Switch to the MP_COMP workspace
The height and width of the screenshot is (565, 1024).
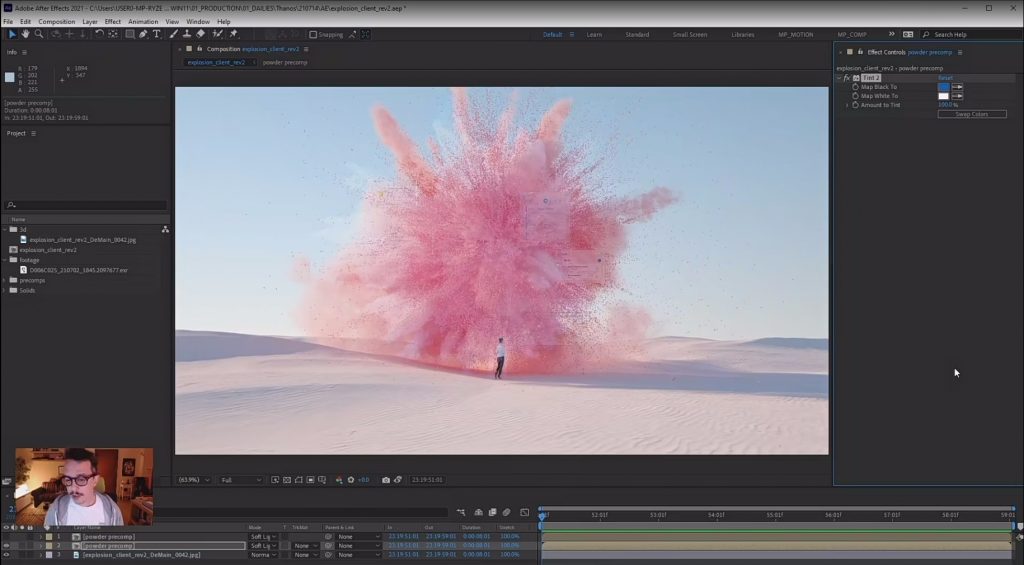pos(852,35)
